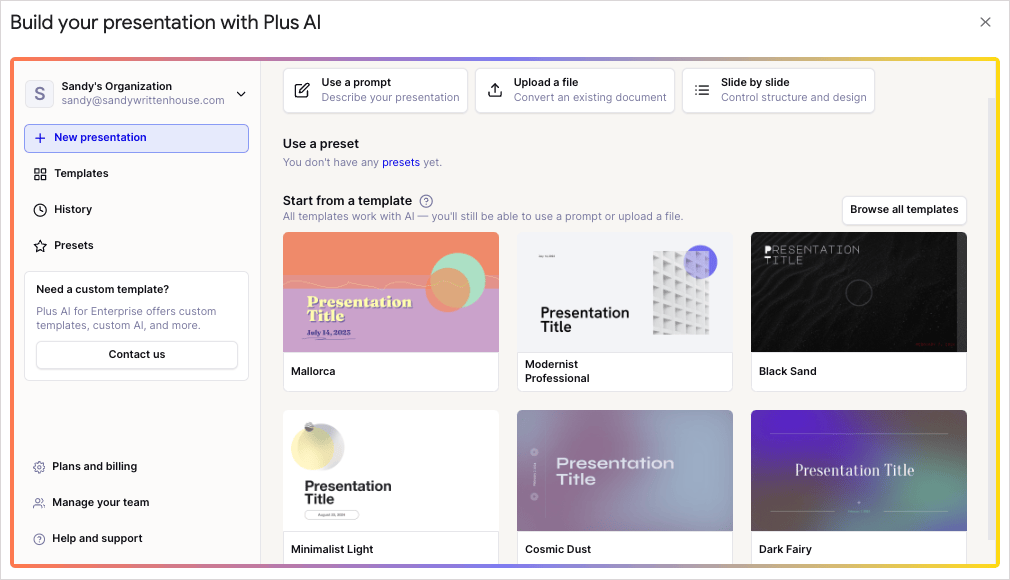Click the Black Sand template name label

click(x=788, y=372)
